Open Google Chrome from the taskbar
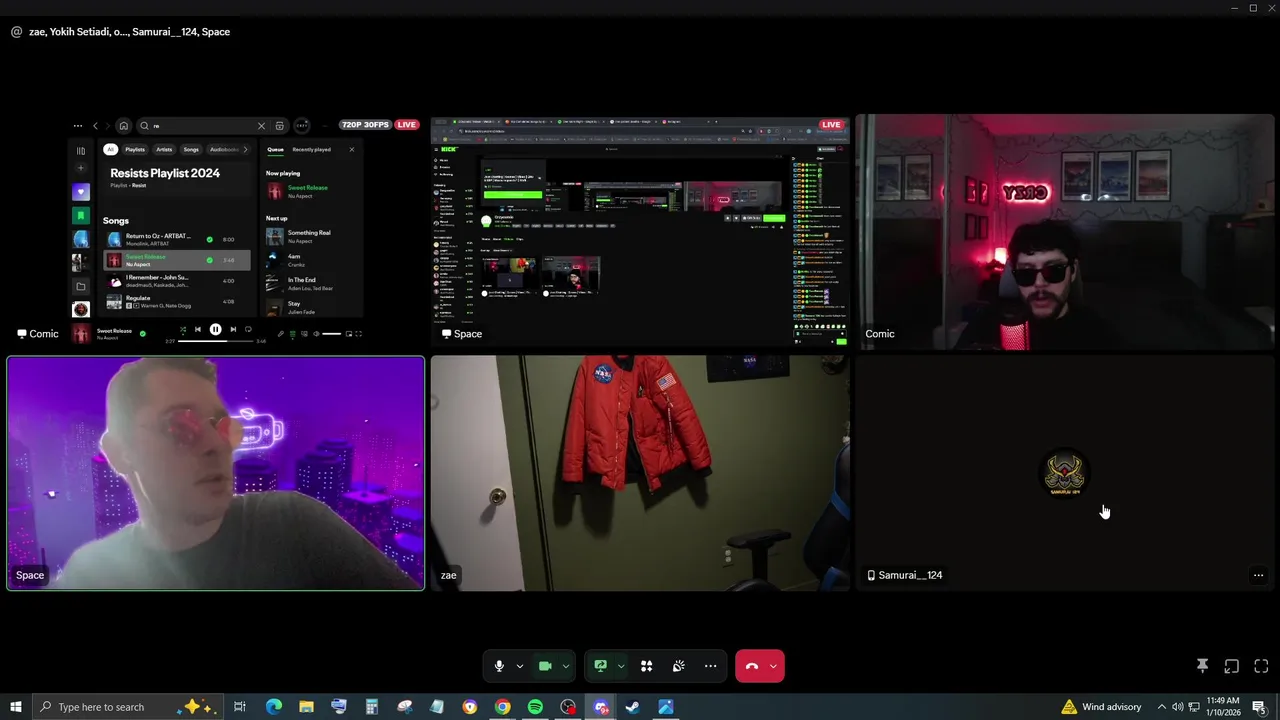Image resolution: width=1280 pixels, height=720 pixels. (502, 707)
